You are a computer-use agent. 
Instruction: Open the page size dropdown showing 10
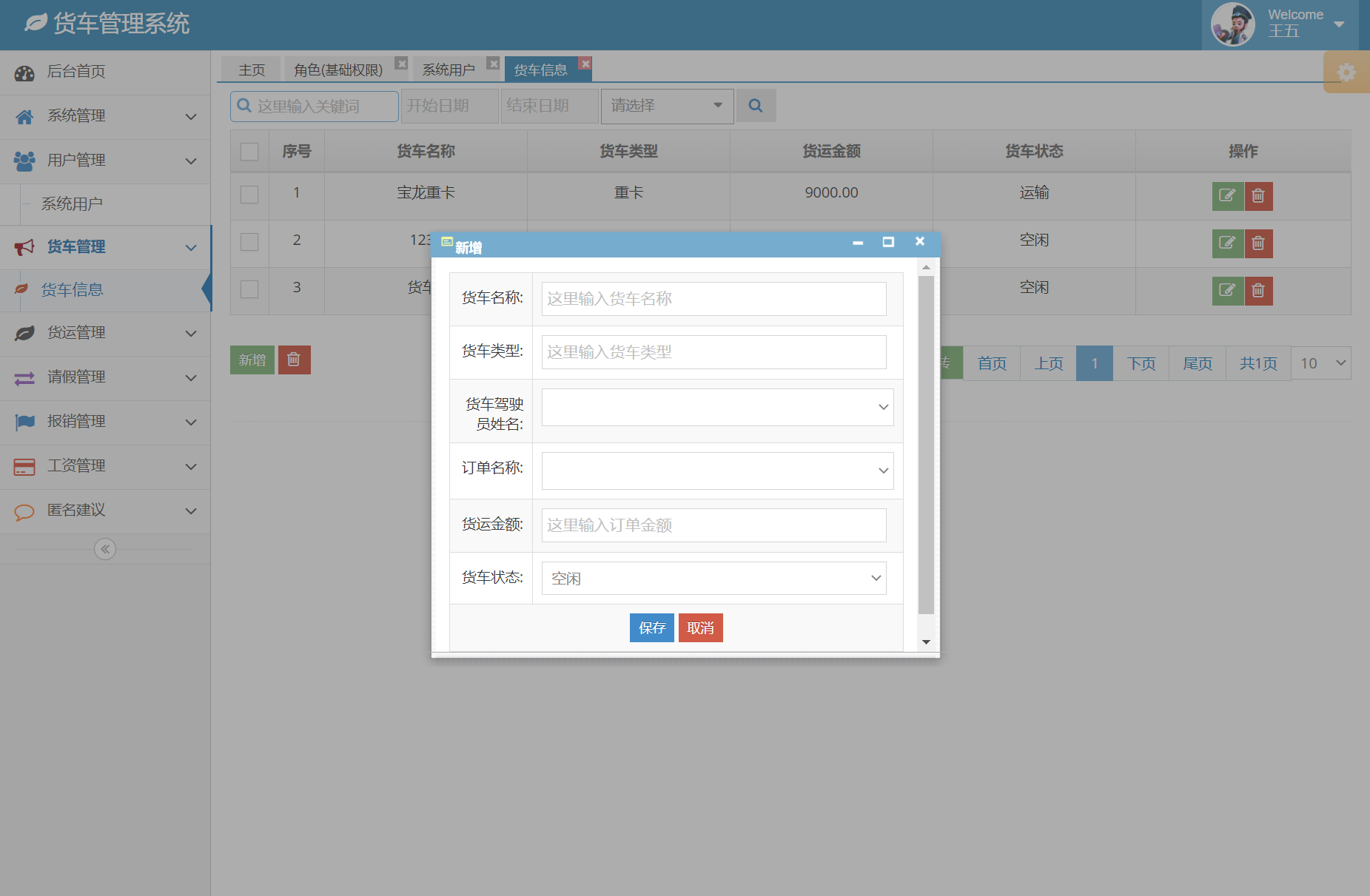(x=1320, y=363)
